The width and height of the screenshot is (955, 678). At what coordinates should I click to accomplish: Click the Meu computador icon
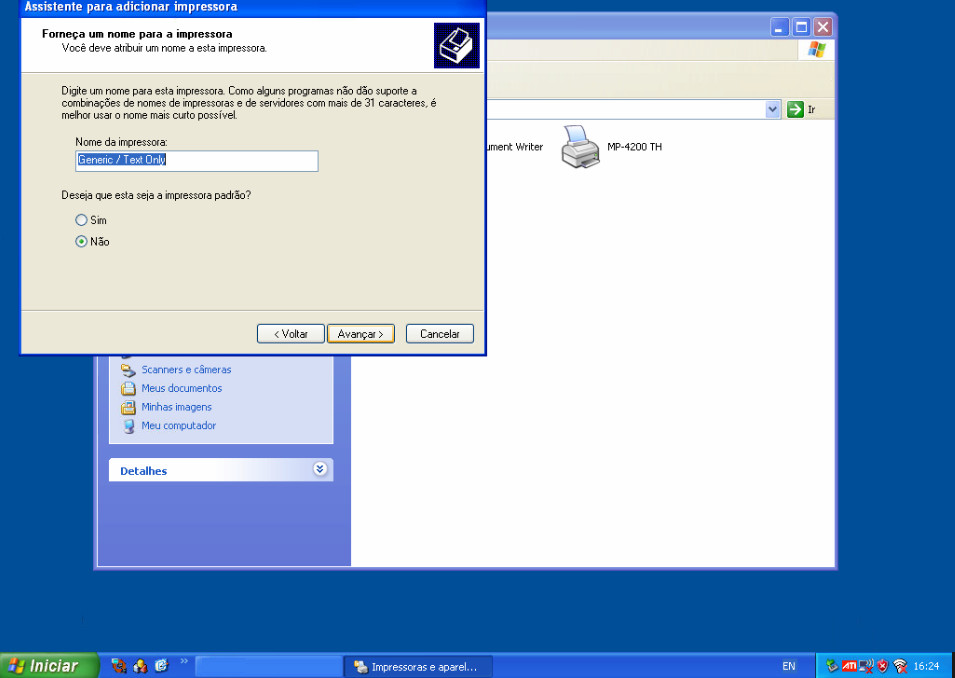coord(128,426)
